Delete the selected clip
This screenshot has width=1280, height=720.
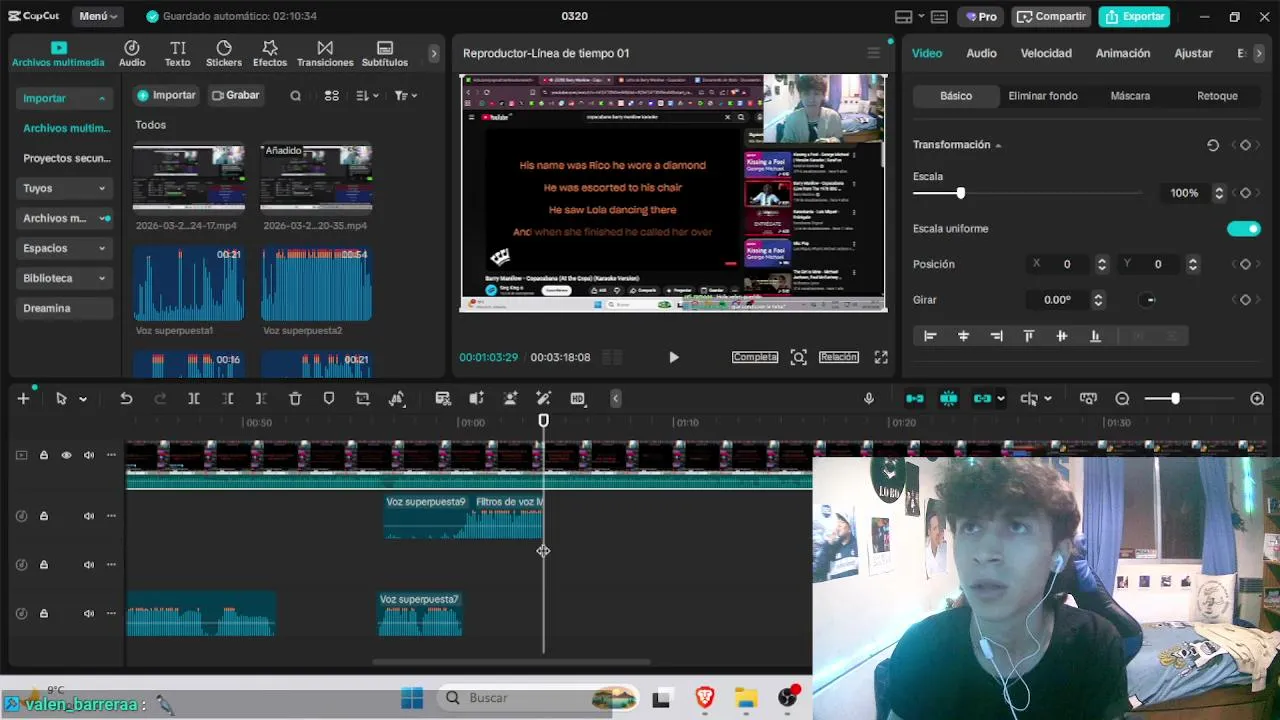(x=295, y=398)
